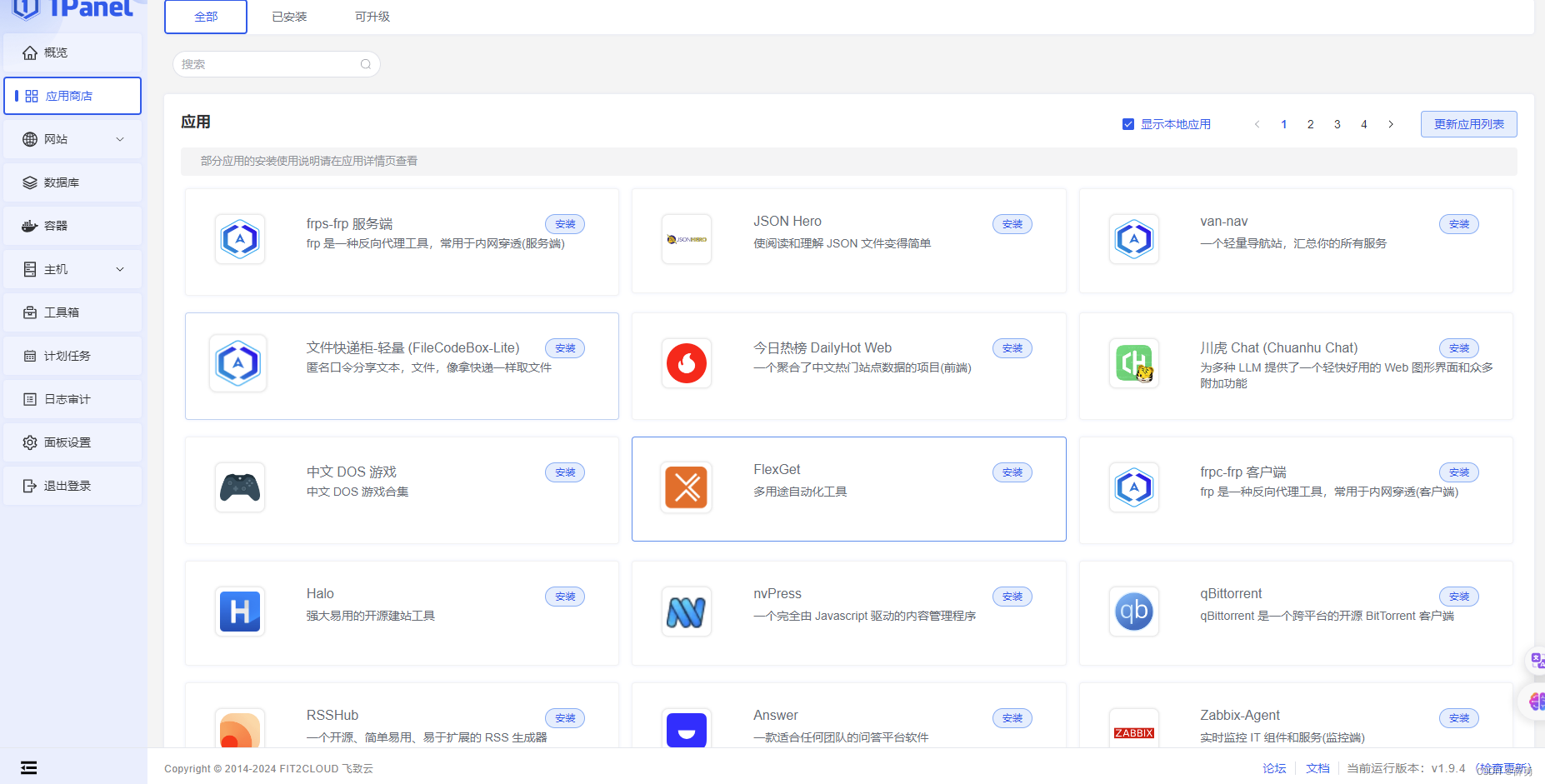Viewport: 1545px width, 784px height.
Task: Open the qBittorrent app icon
Action: 1134,612
